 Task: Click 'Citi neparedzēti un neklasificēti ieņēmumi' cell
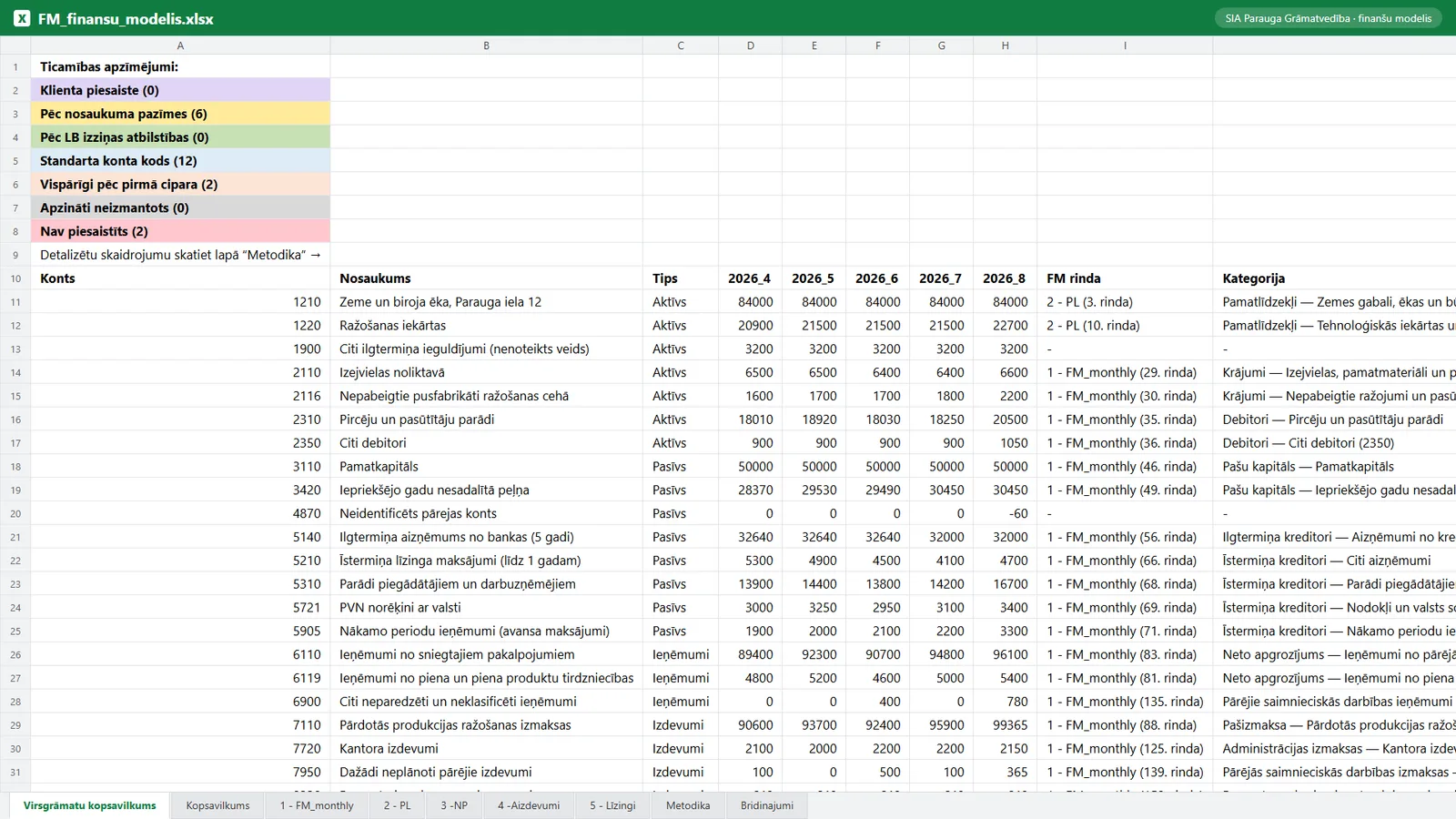click(487, 702)
